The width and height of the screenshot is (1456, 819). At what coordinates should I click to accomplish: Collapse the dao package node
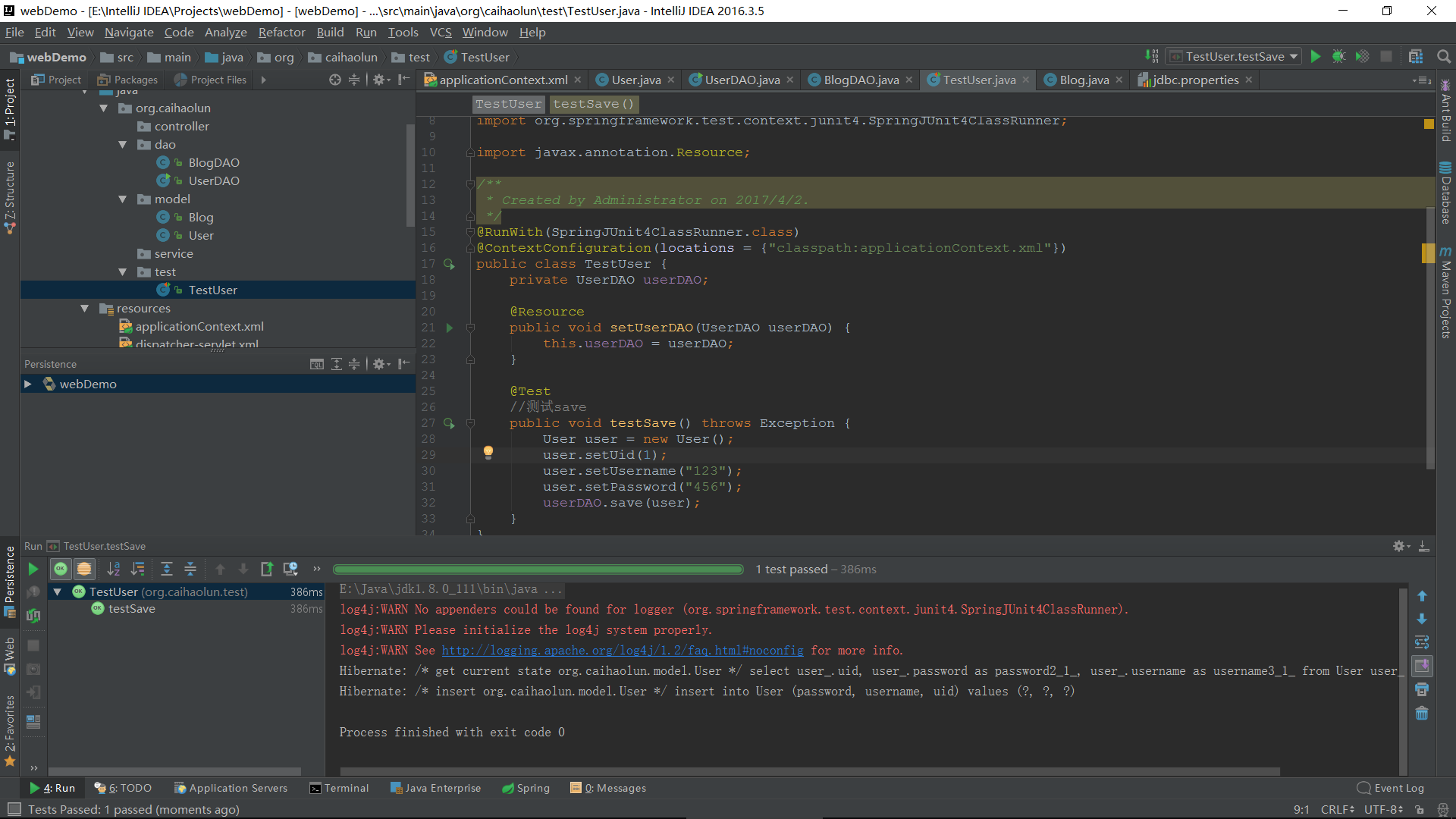(x=123, y=145)
